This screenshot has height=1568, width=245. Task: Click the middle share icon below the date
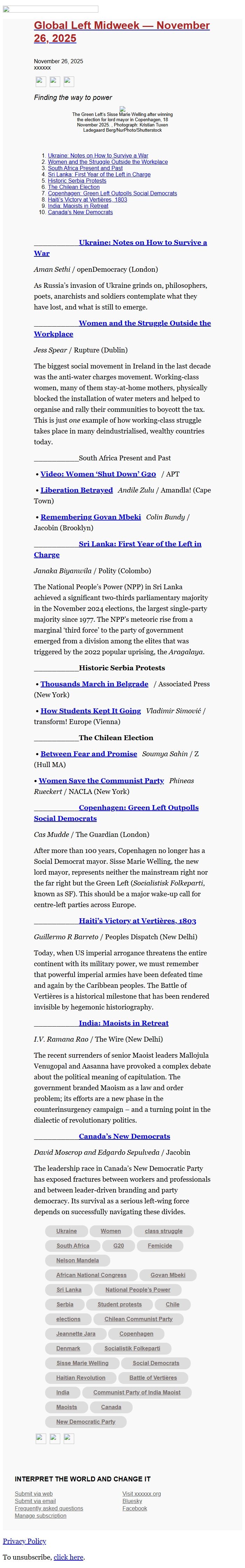click(x=55, y=82)
